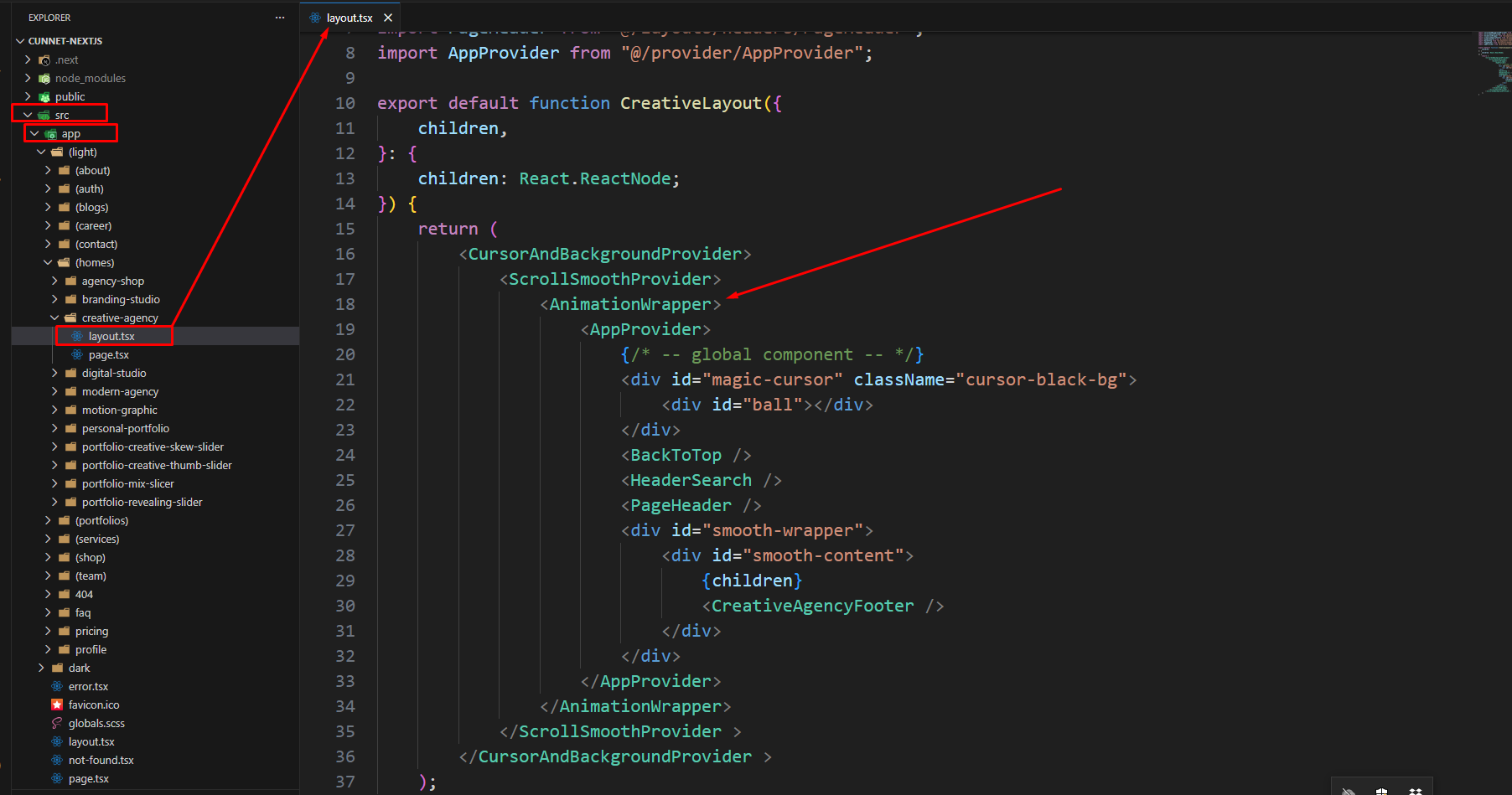The width and height of the screenshot is (1512, 795).
Task: Click the node_modules folder icon
Action: click(44, 78)
